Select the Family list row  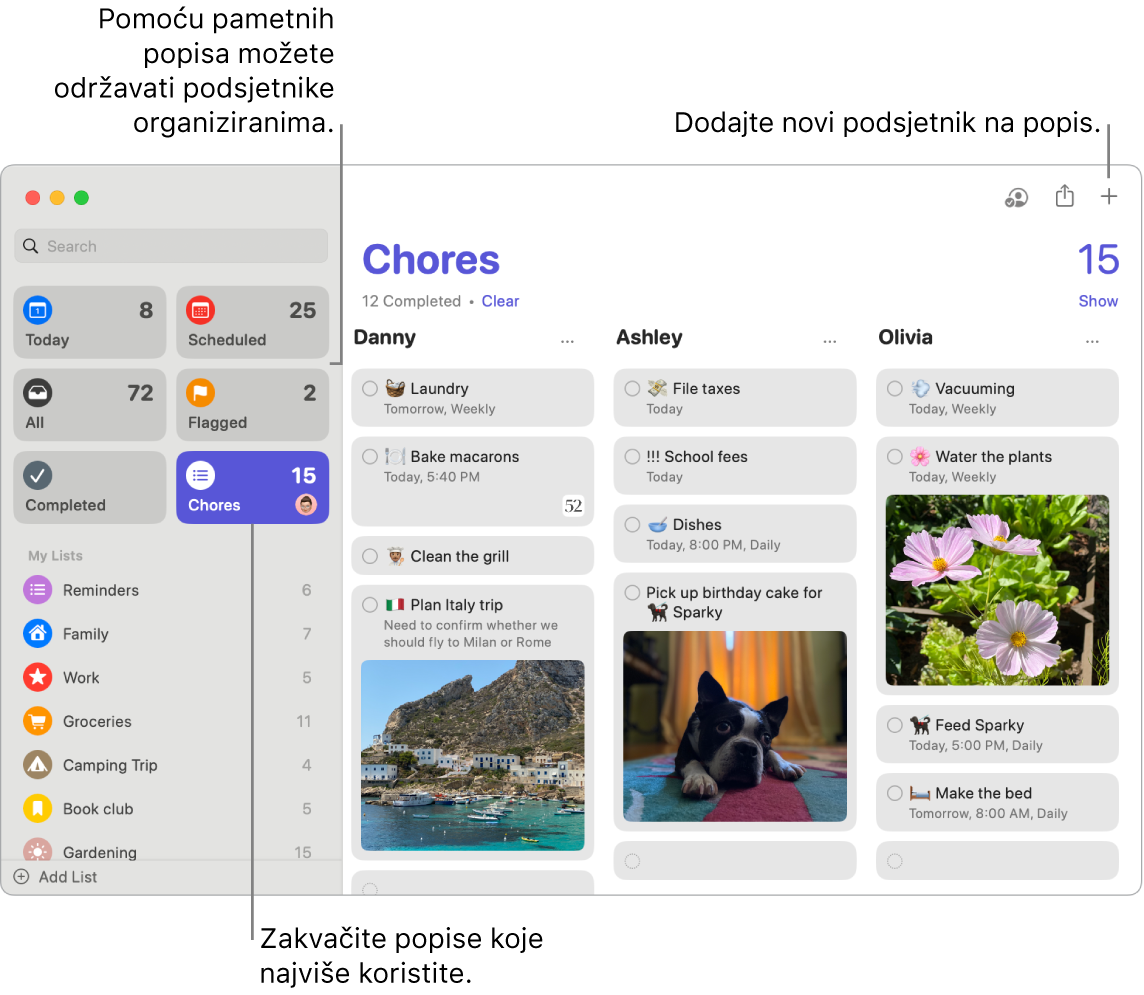pyautogui.click(x=171, y=633)
